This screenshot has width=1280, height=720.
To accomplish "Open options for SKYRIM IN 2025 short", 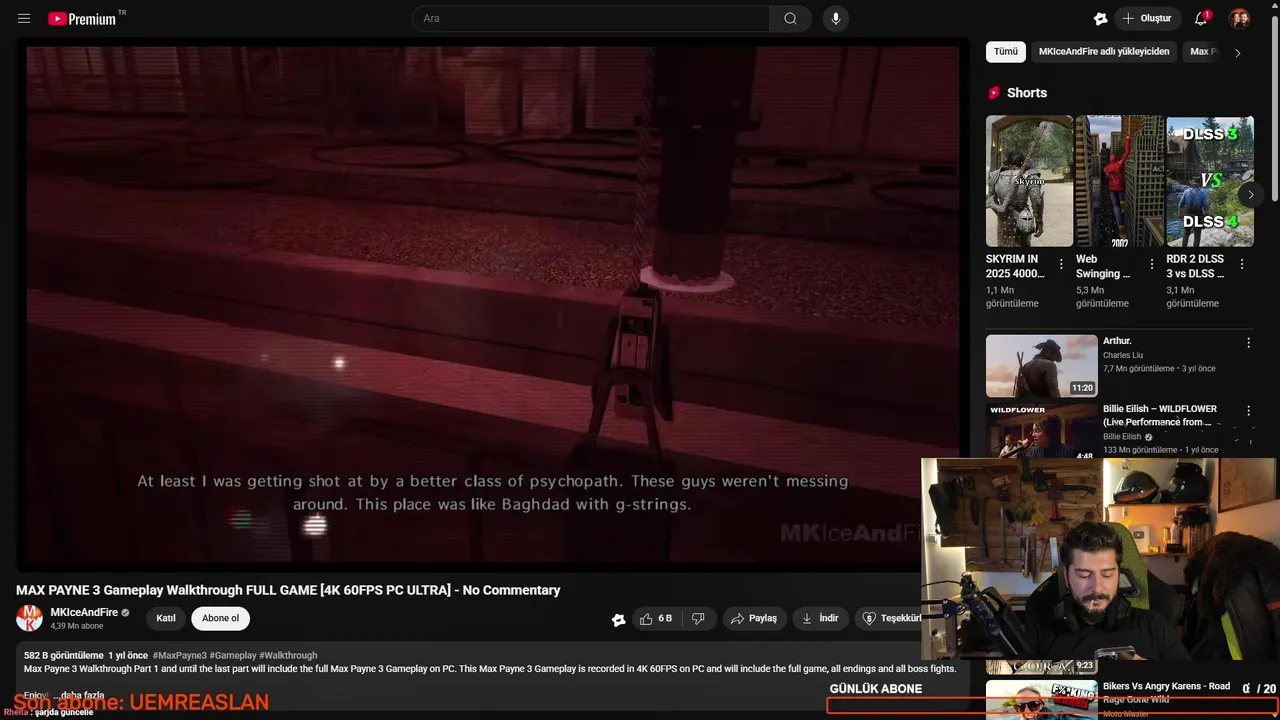I will (x=1061, y=265).
